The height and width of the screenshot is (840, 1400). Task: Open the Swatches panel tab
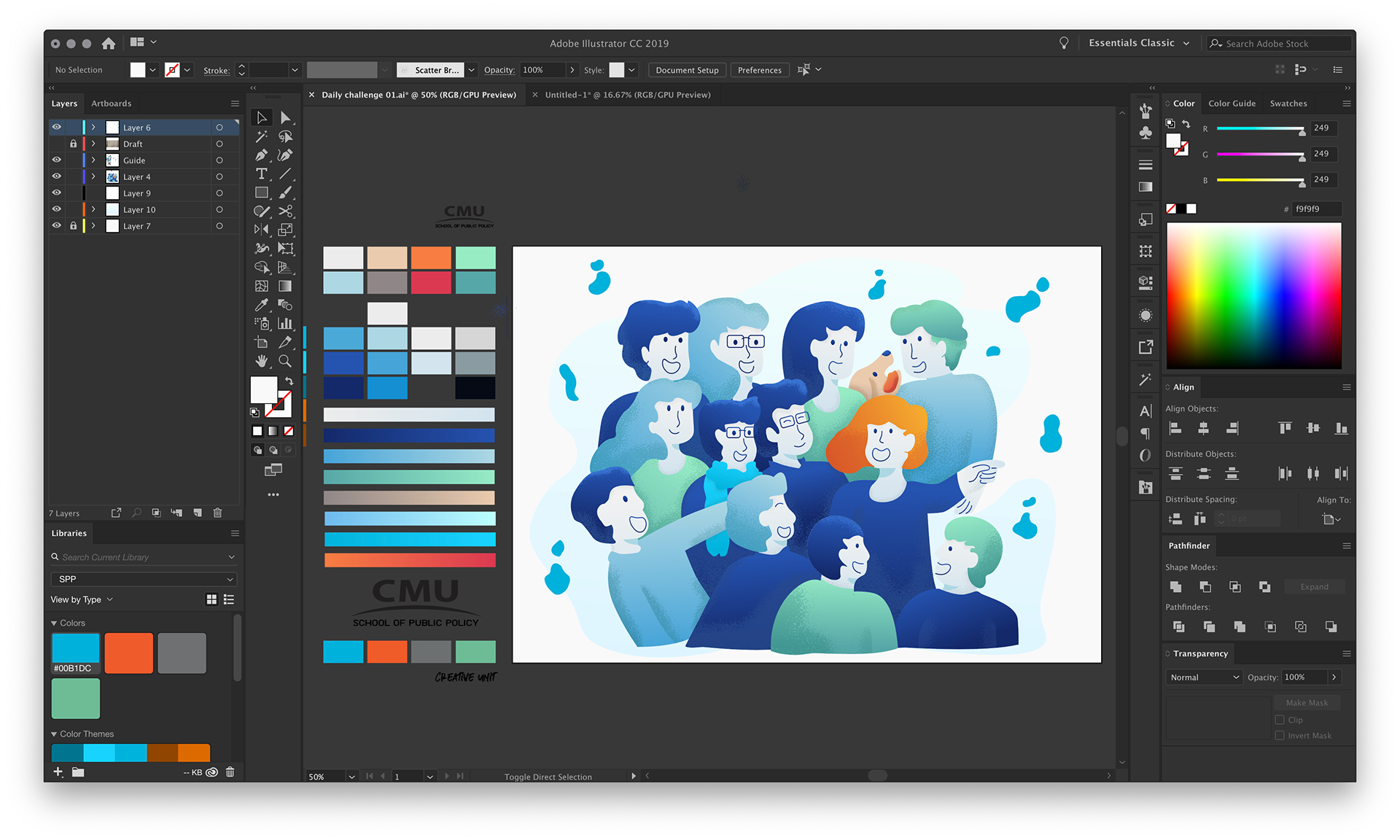tap(1288, 104)
